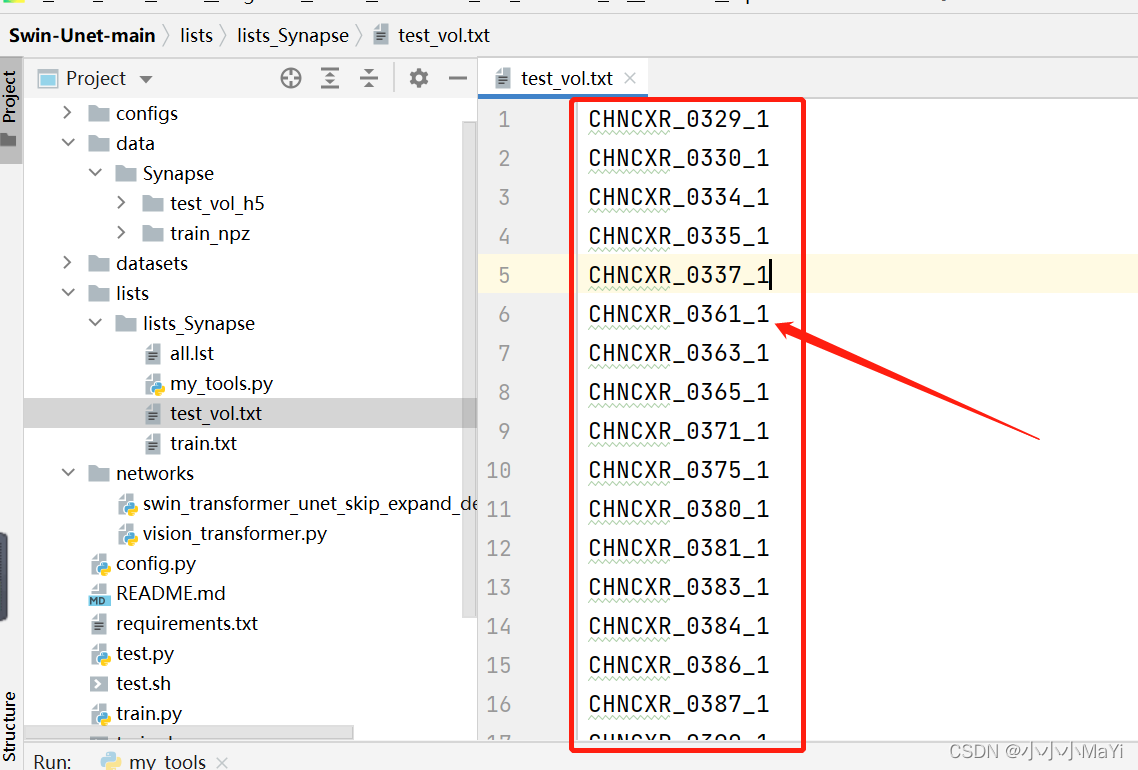This screenshot has width=1138, height=770.
Task: Open the Structure side tool window tab
Action: [9, 726]
